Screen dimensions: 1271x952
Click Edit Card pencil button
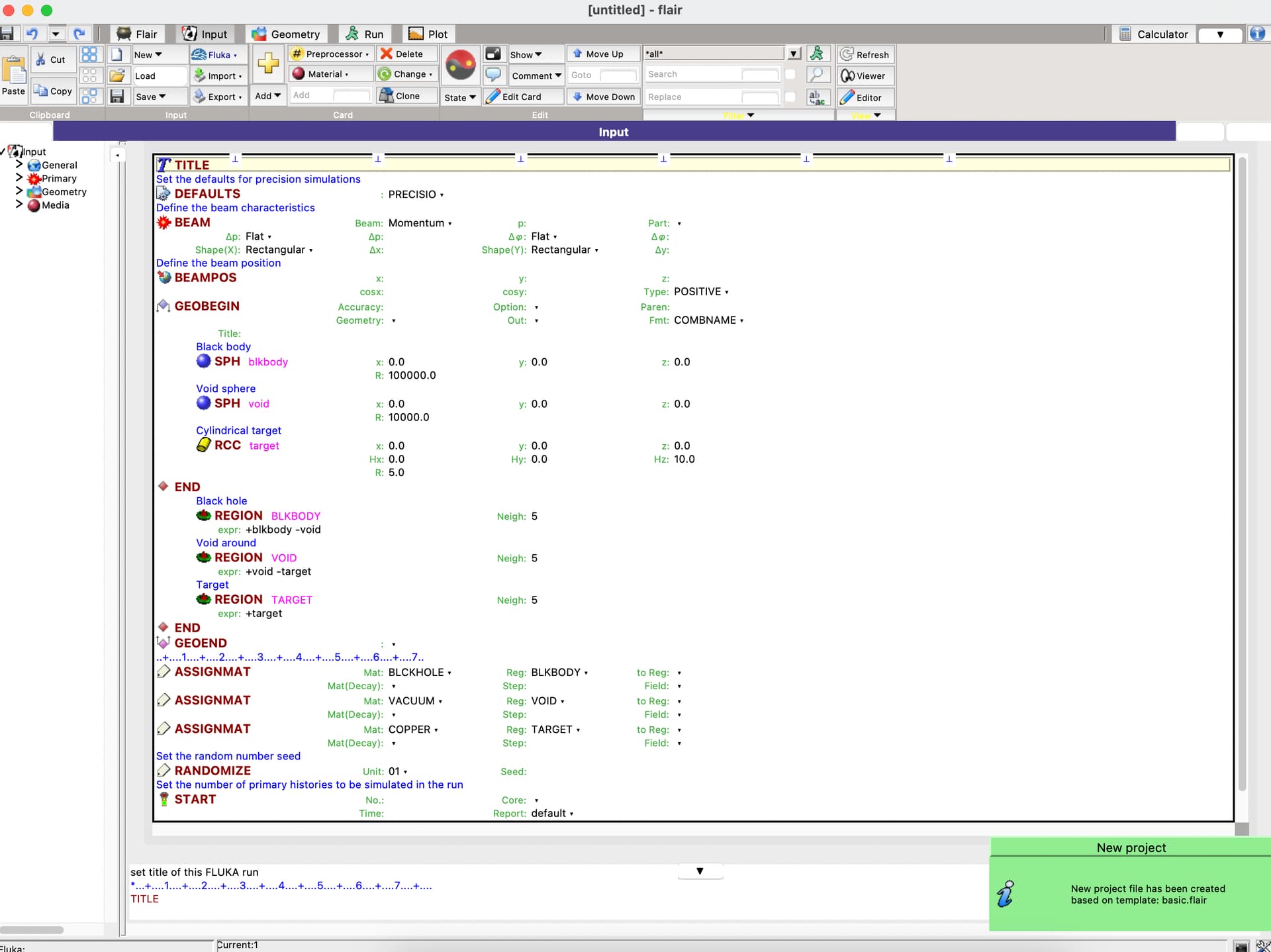(523, 97)
